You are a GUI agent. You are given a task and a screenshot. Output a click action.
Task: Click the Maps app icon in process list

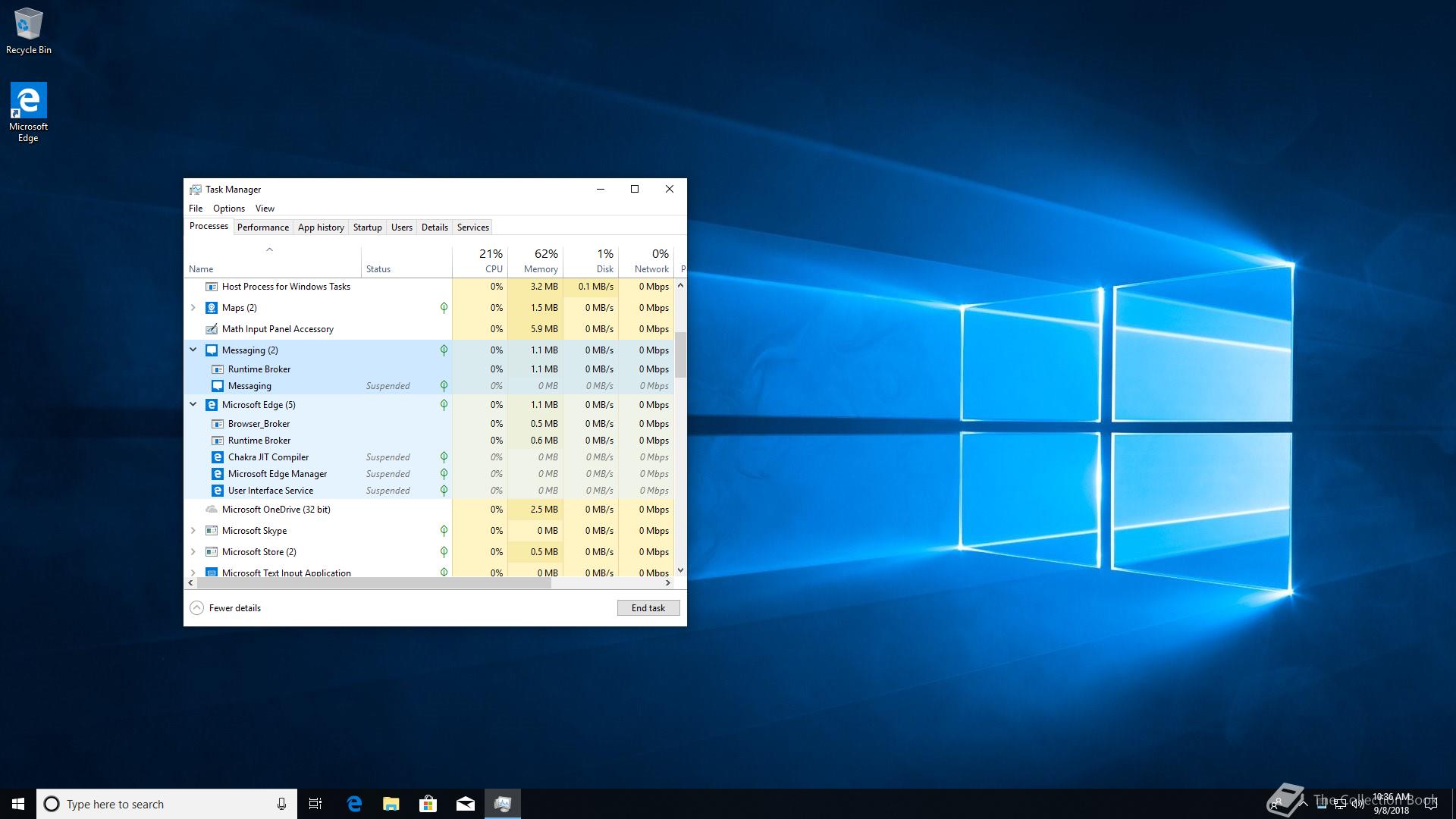[x=212, y=308]
